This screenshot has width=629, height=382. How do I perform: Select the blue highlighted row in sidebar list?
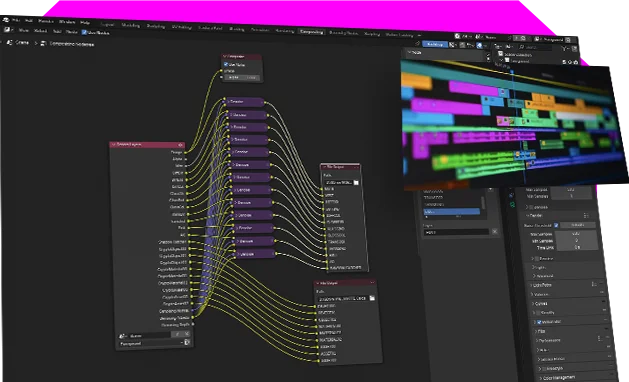452,211
